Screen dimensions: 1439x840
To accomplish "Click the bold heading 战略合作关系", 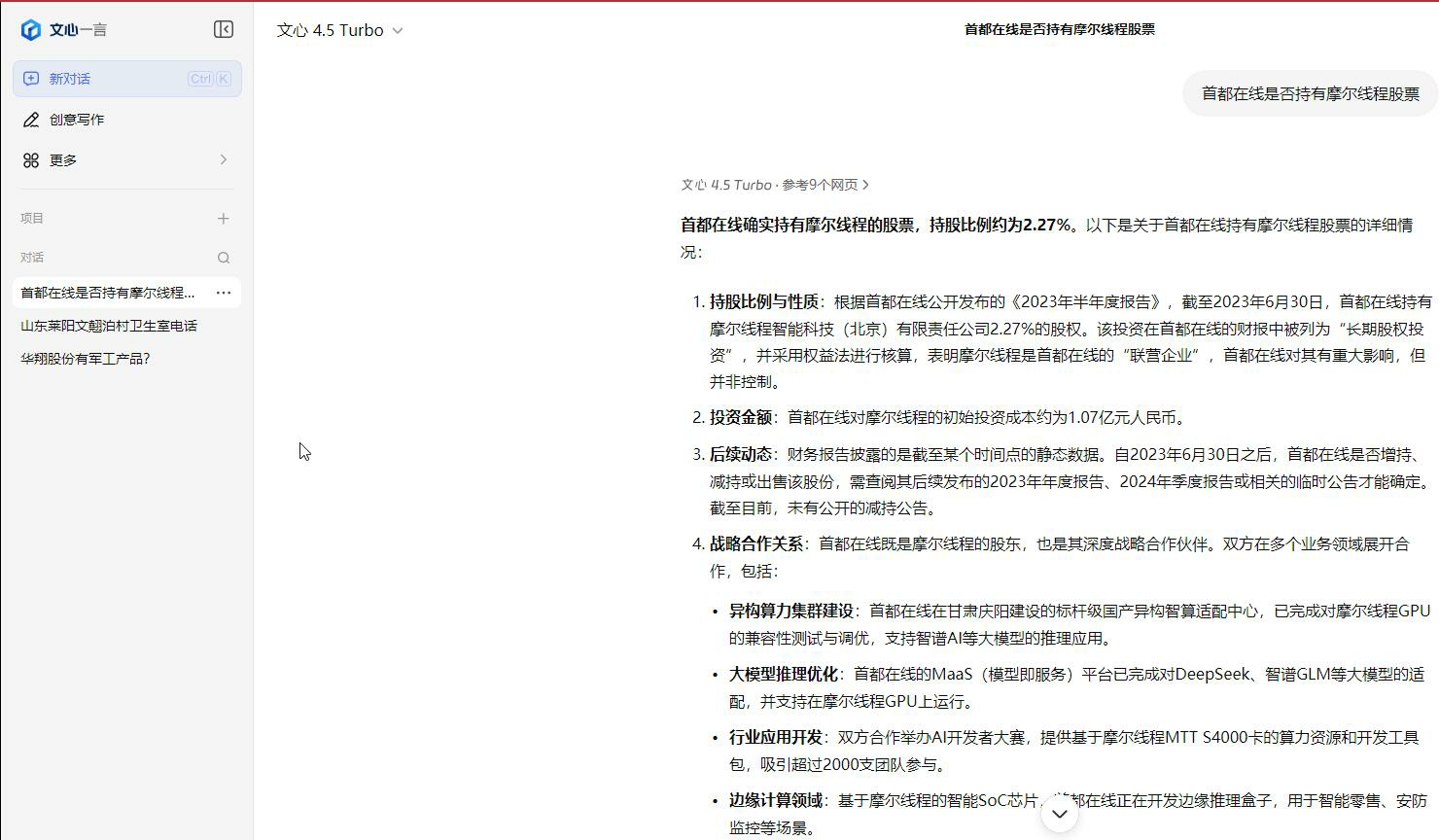I will (x=756, y=544).
